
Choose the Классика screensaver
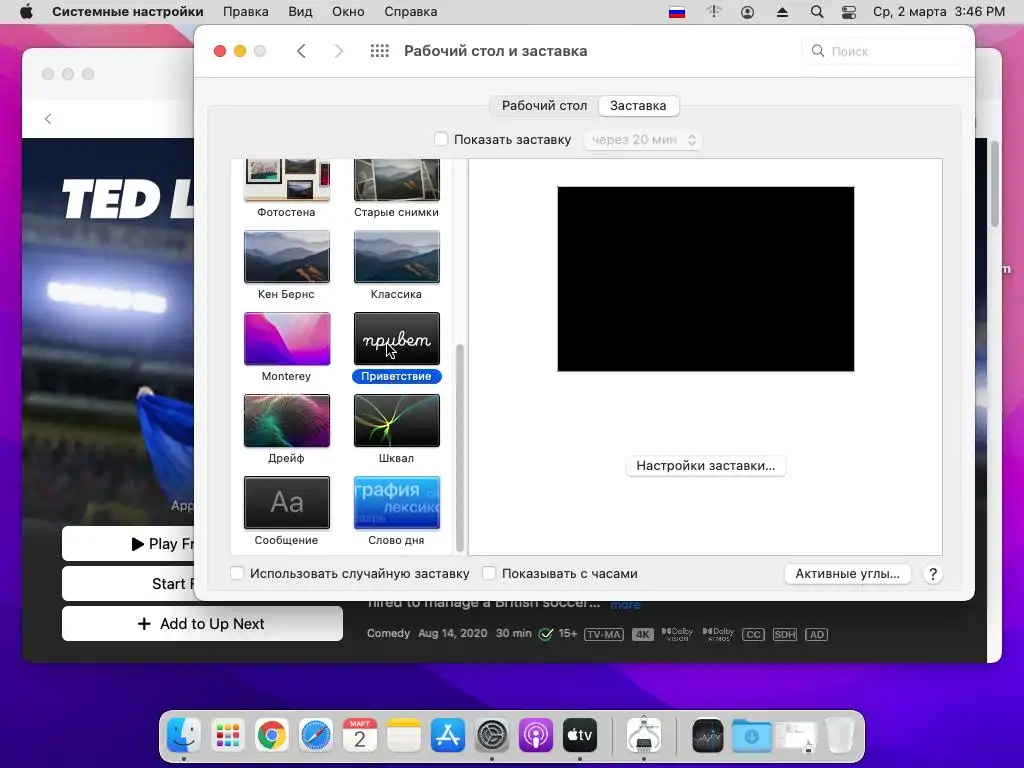pyautogui.click(x=396, y=257)
